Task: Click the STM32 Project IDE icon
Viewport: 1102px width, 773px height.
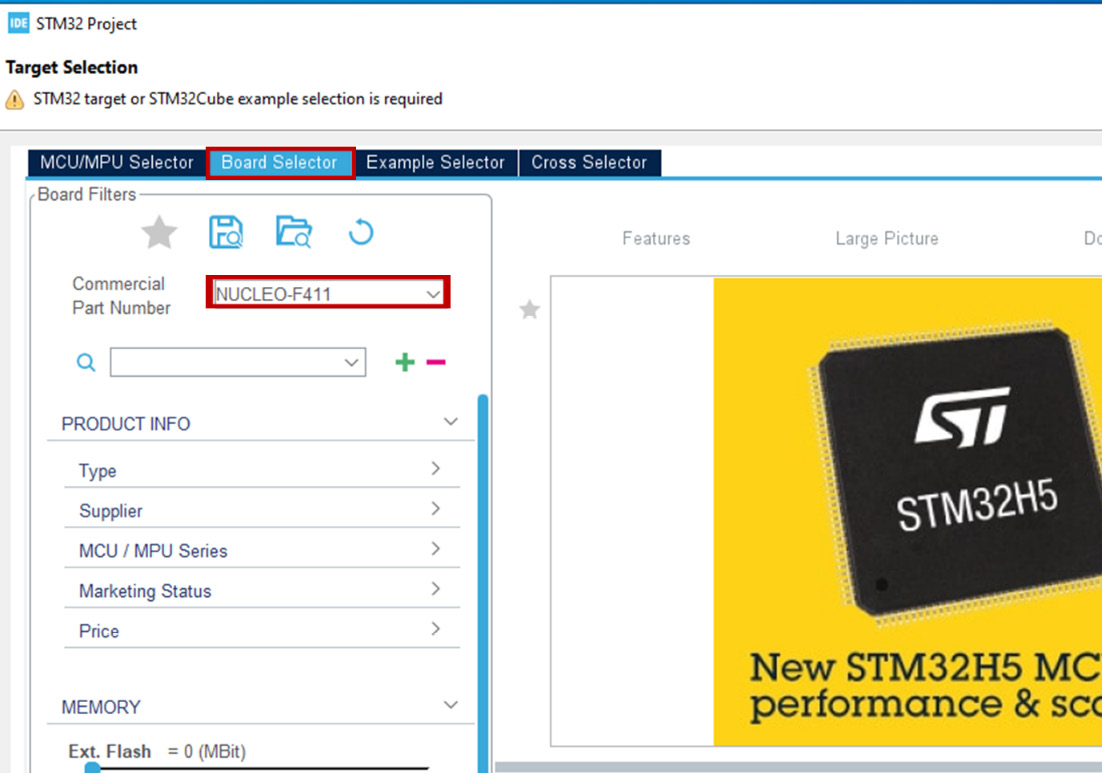Action: (x=18, y=23)
